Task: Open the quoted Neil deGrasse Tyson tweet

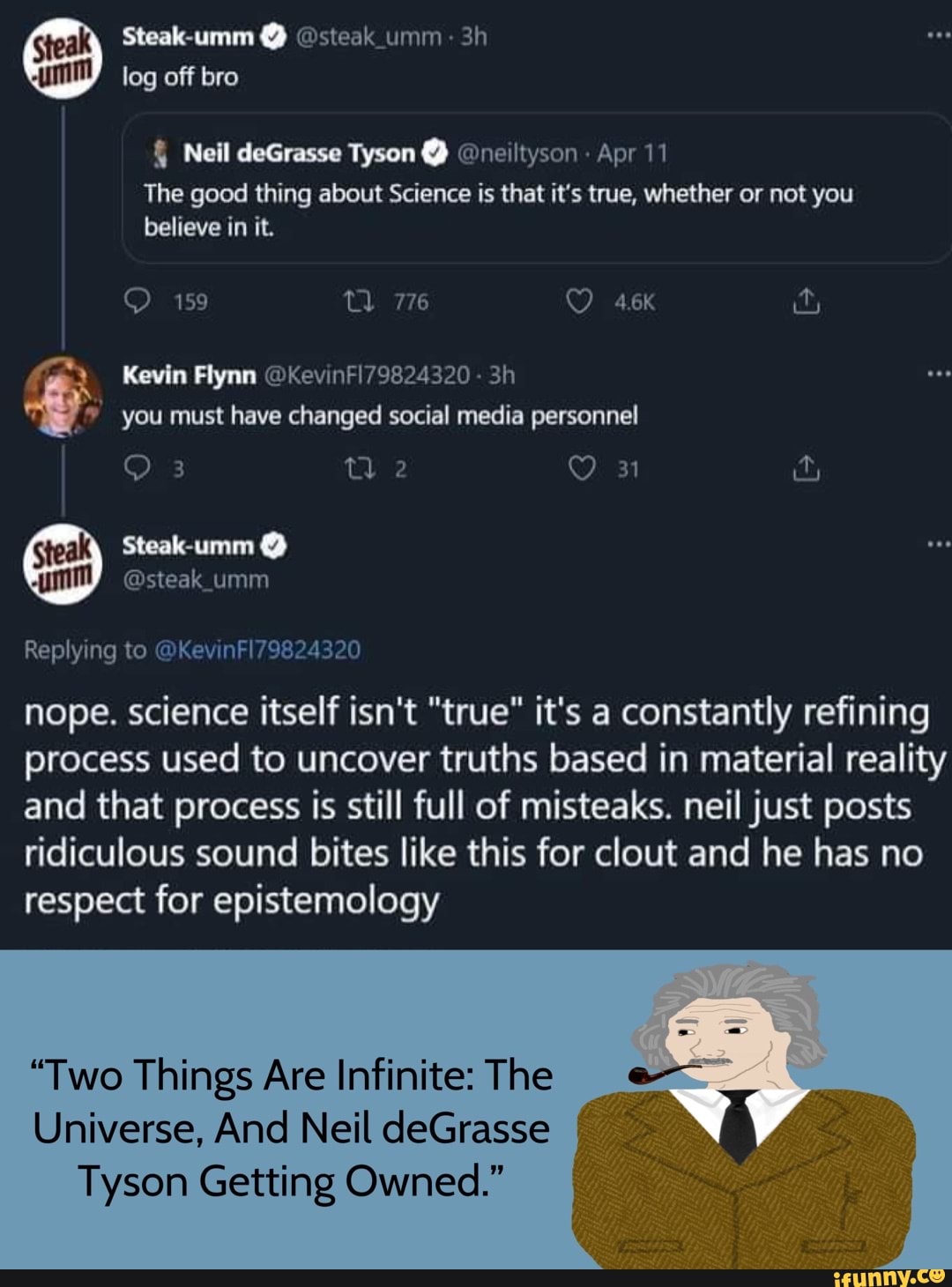Action: click(536, 188)
